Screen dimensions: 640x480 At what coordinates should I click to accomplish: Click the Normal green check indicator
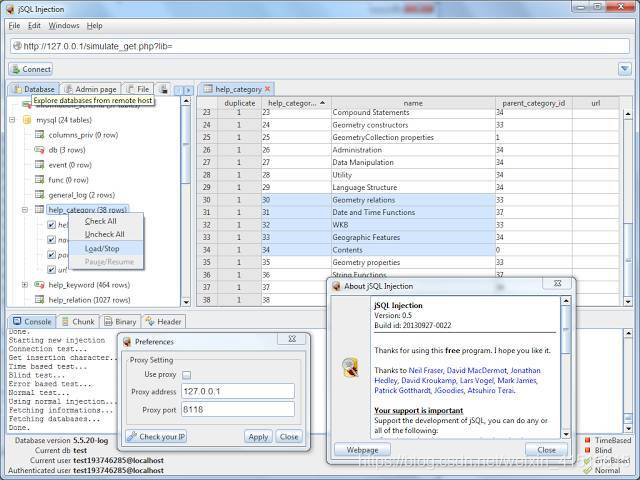tap(587, 470)
